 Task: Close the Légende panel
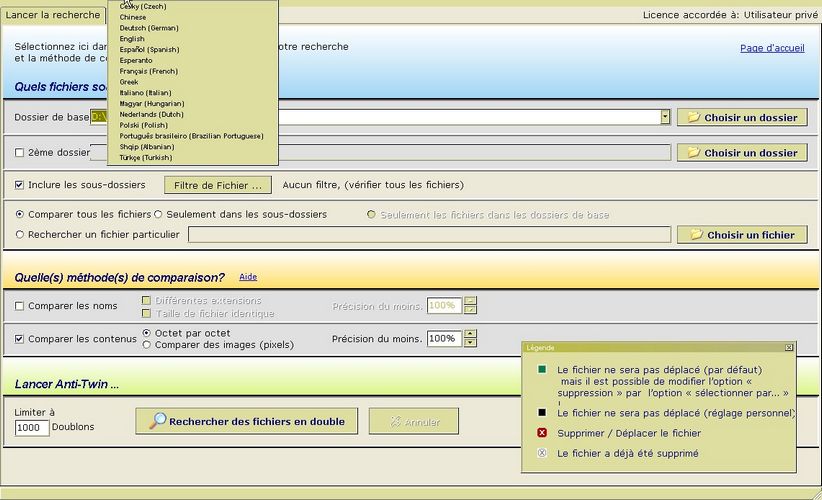coord(789,347)
